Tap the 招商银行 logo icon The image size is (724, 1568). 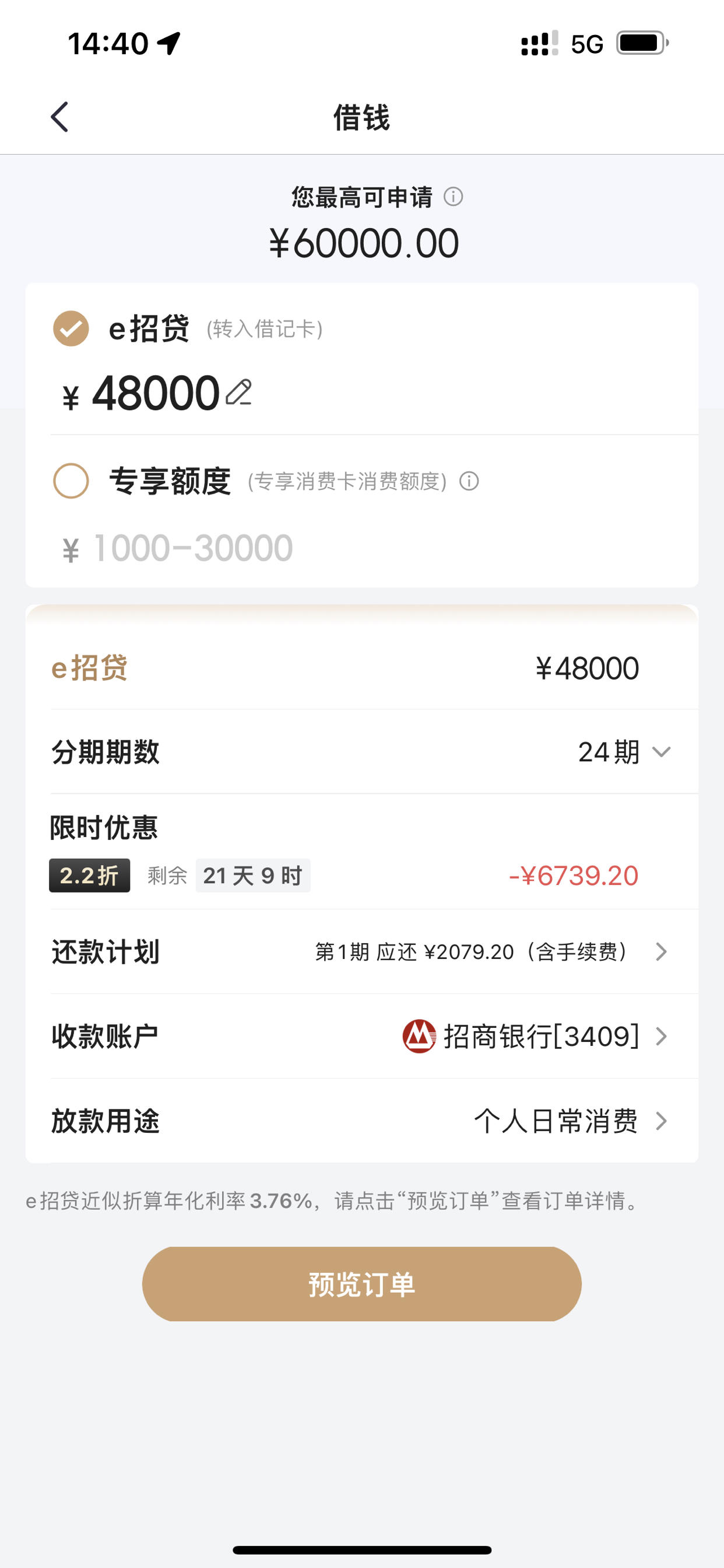click(419, 1036)
